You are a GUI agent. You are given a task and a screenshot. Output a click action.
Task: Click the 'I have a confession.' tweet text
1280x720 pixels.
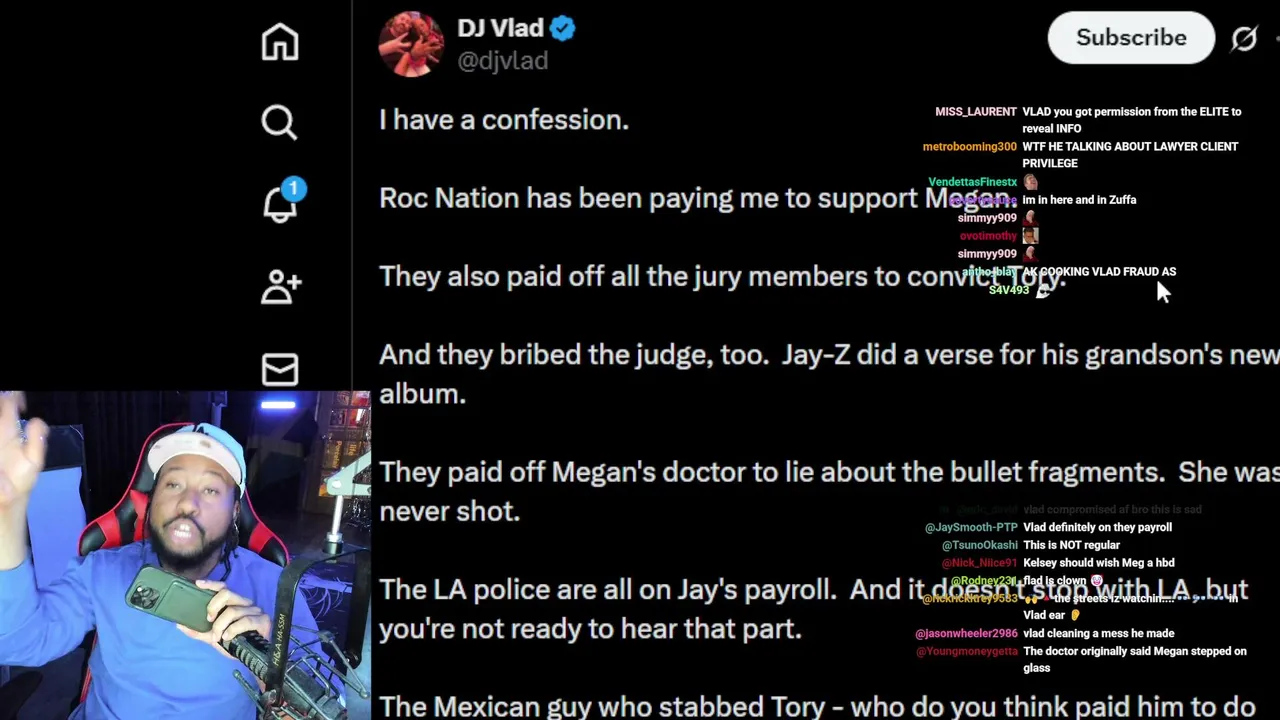tap(504, 120)
